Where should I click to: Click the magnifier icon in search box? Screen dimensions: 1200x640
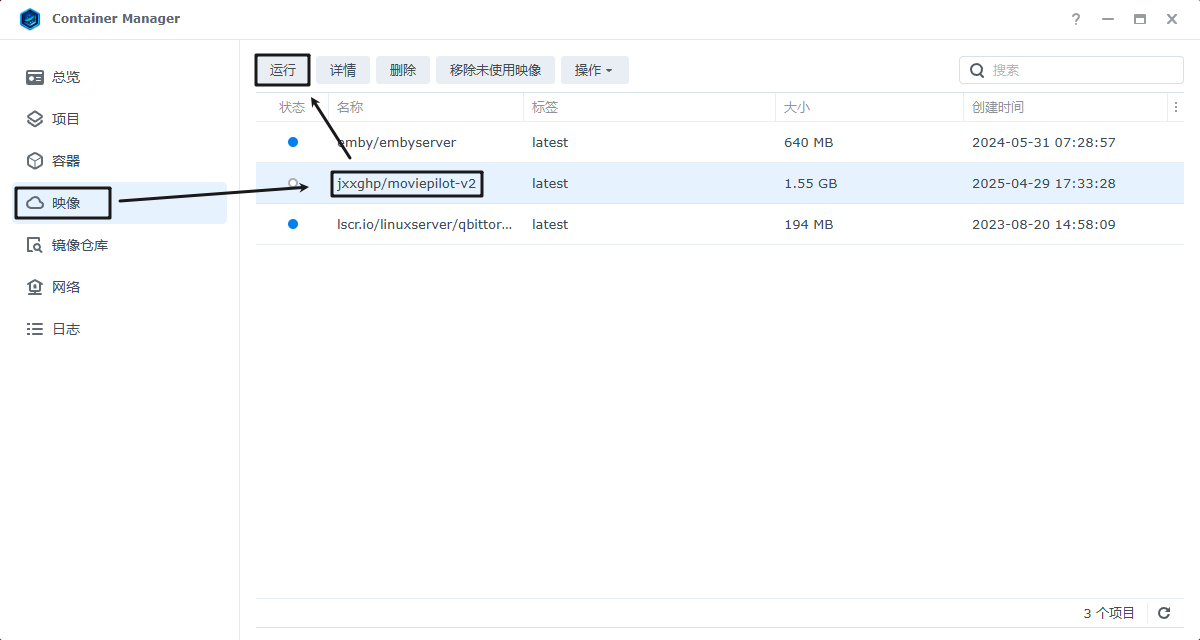tap(977, 70)
